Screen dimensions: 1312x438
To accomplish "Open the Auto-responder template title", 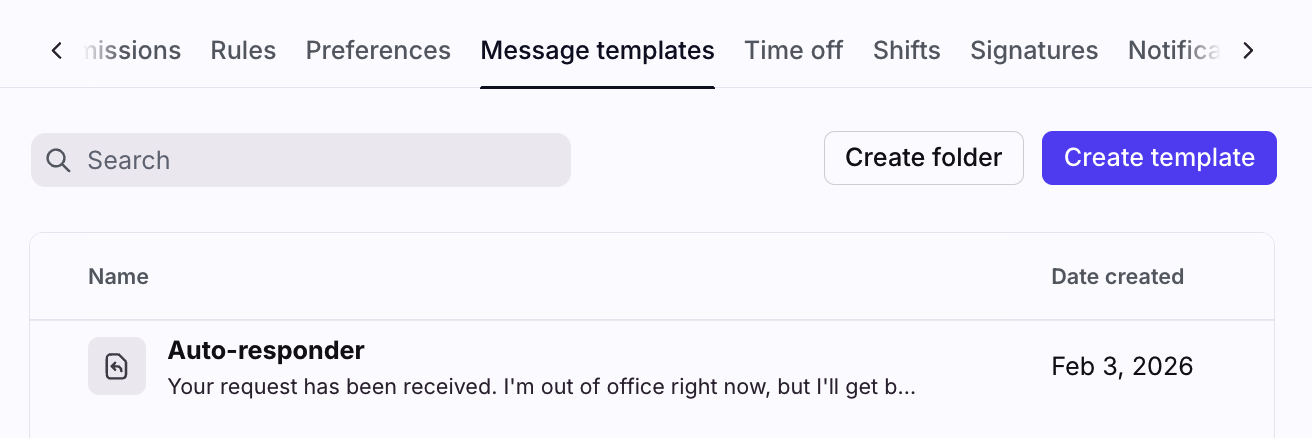I will [x=266, y=350].
